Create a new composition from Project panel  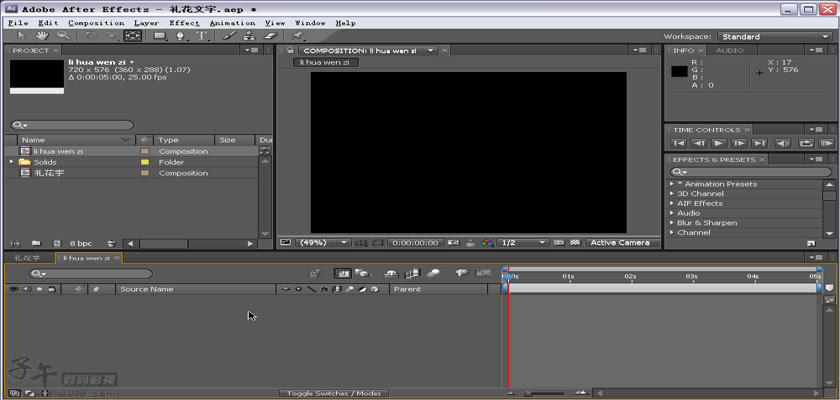point(57,243)
